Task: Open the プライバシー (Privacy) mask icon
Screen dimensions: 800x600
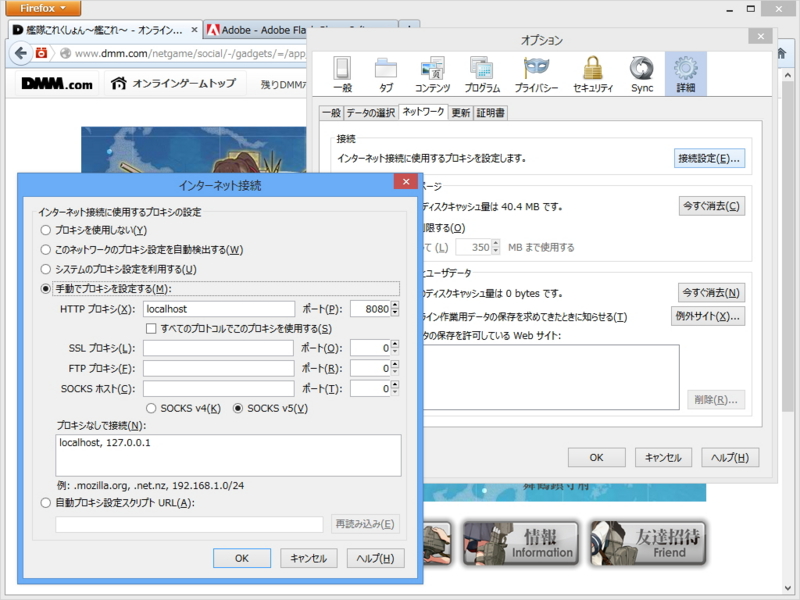Action: click(536, 74)
